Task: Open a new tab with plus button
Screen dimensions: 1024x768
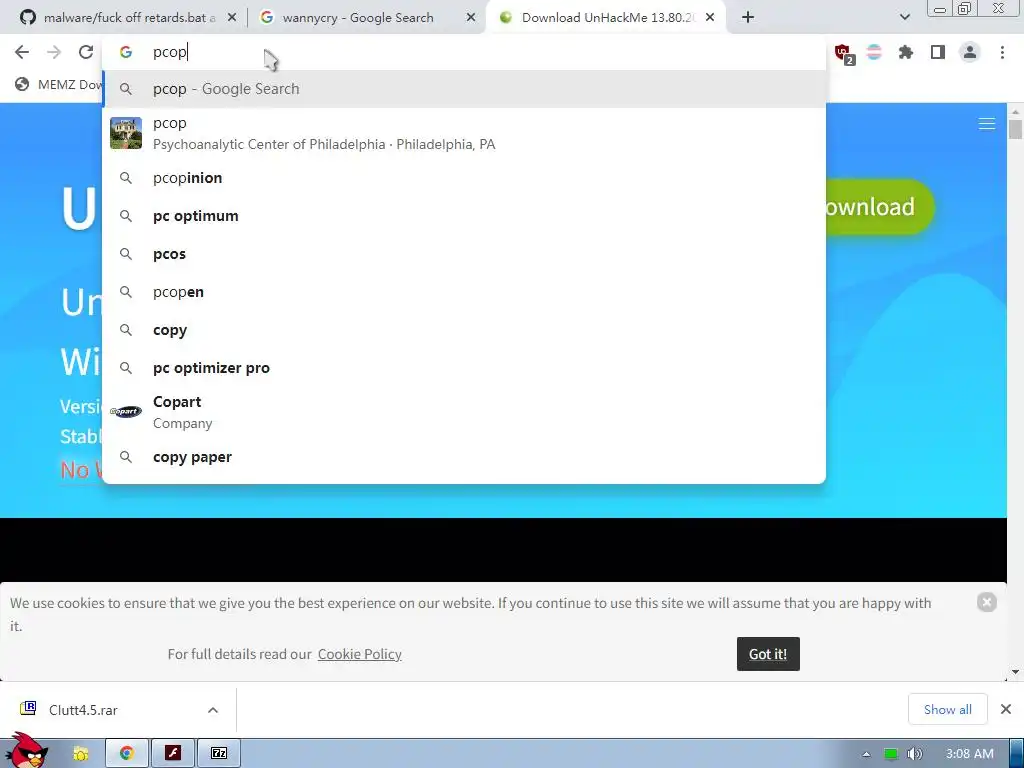Action: [x=748, y=18]
